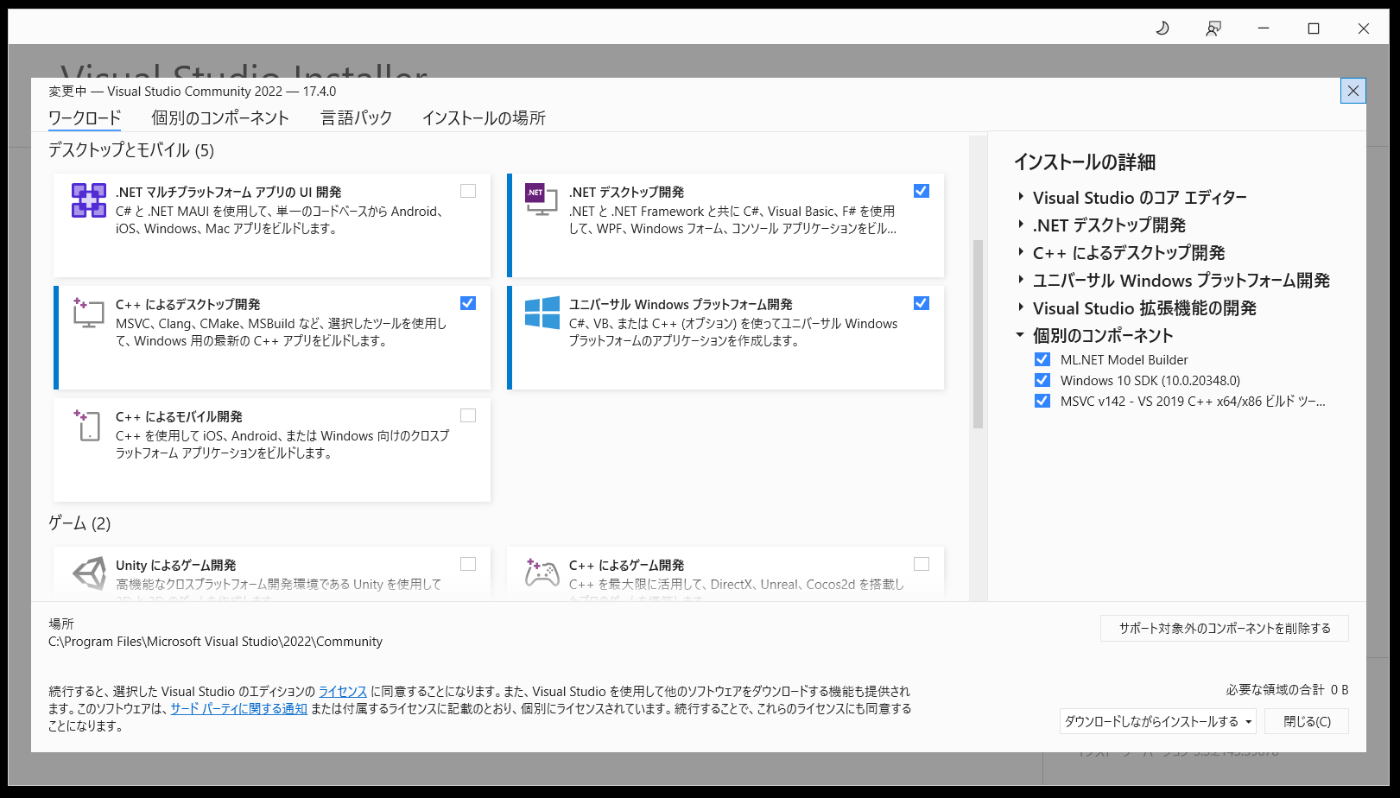This screenshot has width=1400, height=798.
Task: Click the Windows logo of ユニバーサル Windows プラットフォーム開発
Action: (542, 313)
